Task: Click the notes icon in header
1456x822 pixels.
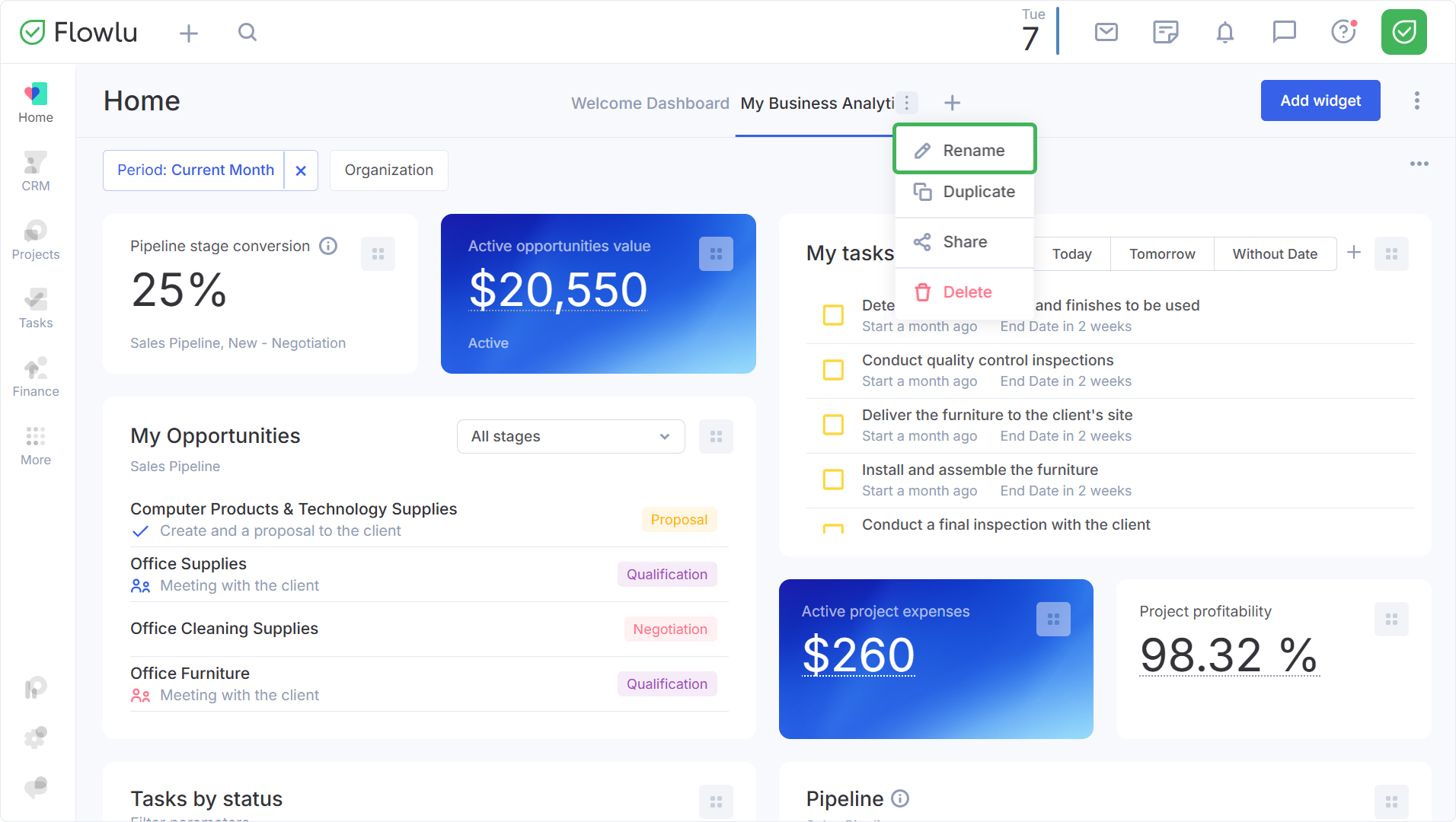Action: 1165,32
